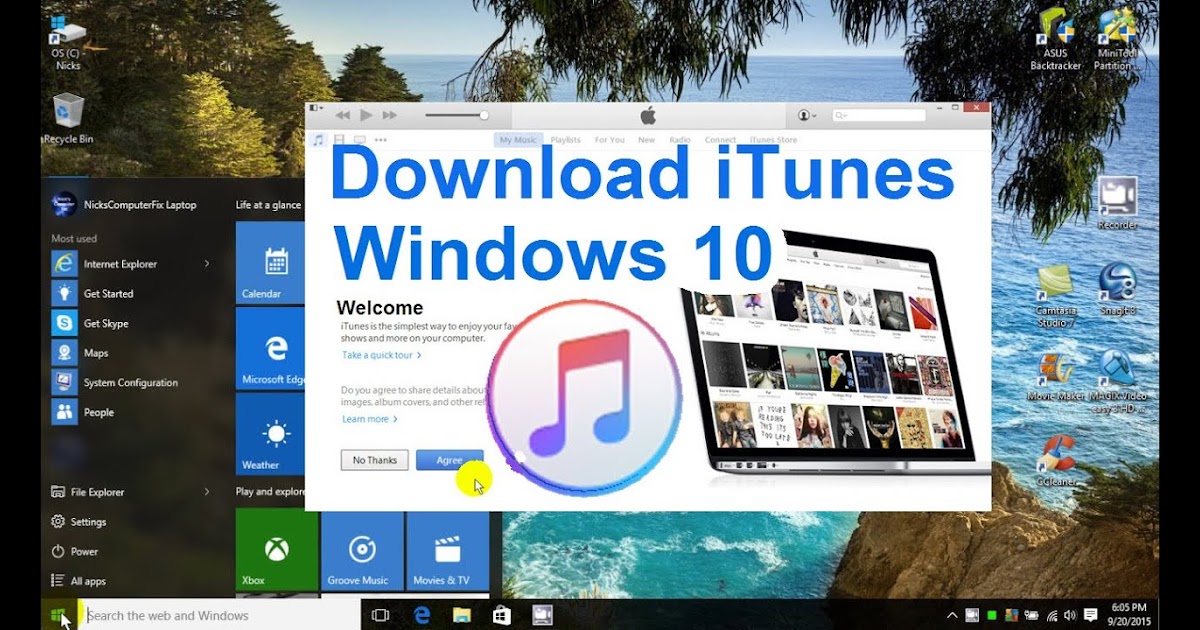This screenshot has height=630, width=1200.
Task: Select the CCleaner desktop icon
Action: (1056, 460)
